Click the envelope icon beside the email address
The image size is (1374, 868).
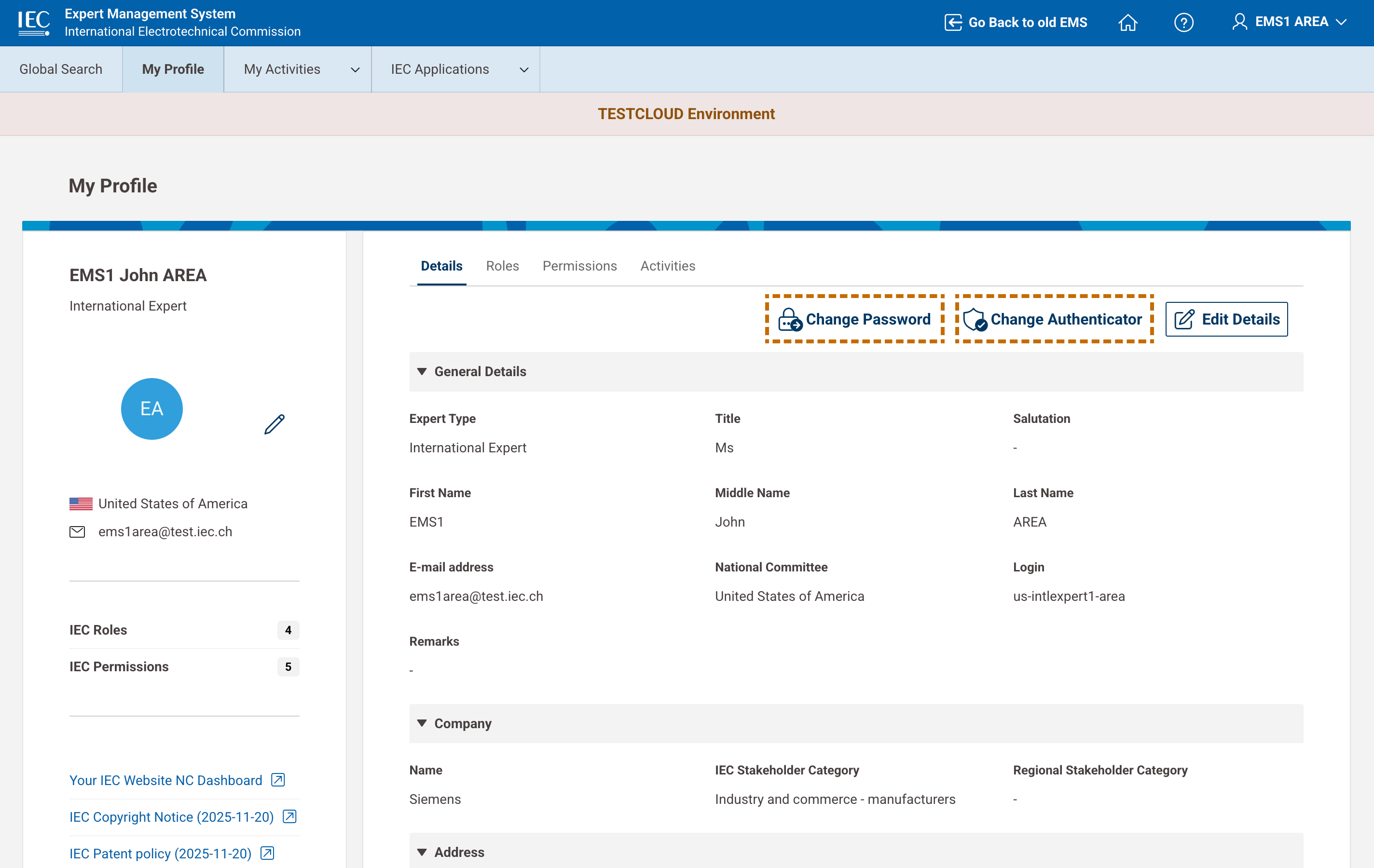pos(78,531)
